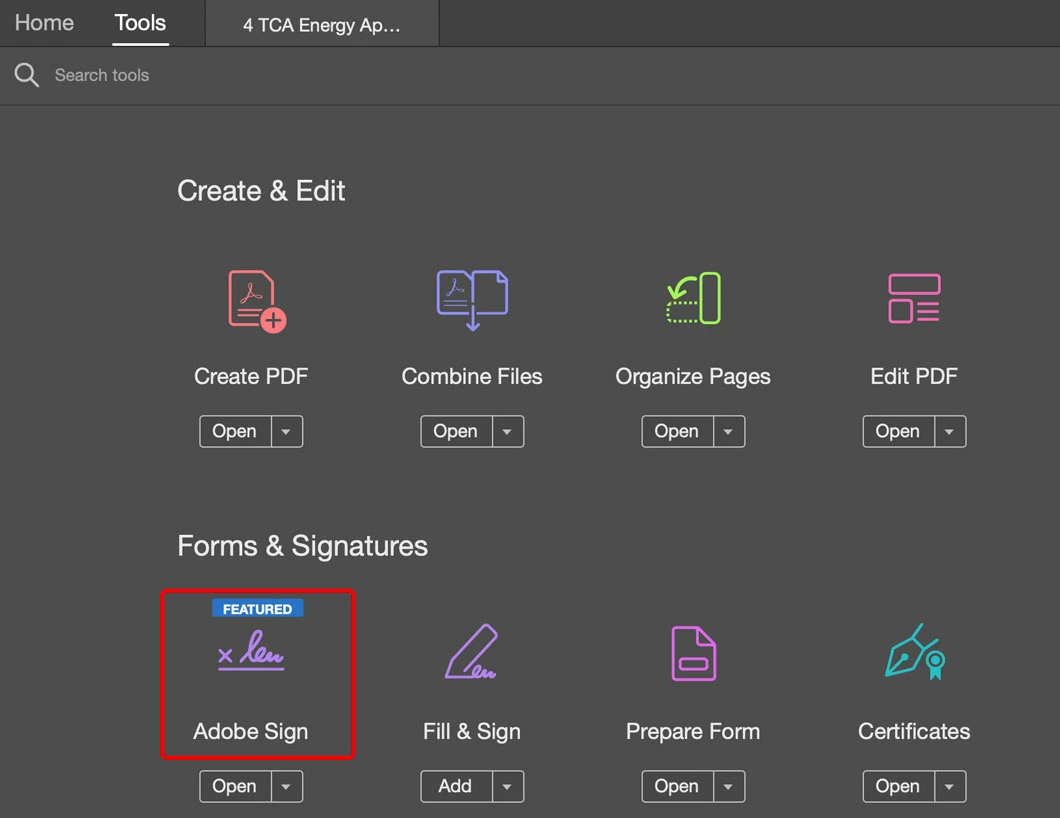This screenshot has height=818, width=1060.
Task: Expand dropdown arrow next to Combine Files Open
Action: point(508,431)
